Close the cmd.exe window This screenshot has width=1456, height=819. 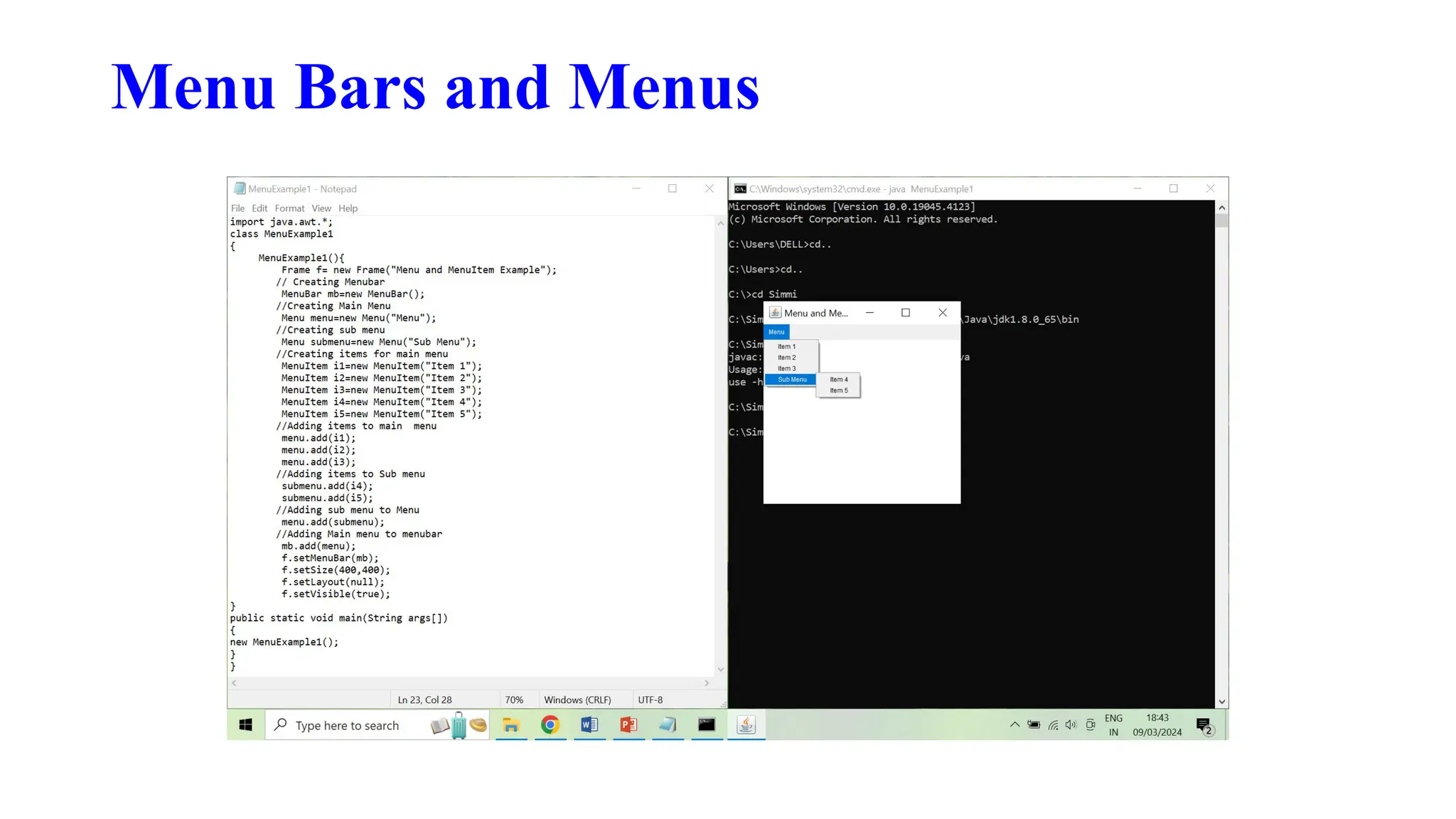coord(1211,188)
